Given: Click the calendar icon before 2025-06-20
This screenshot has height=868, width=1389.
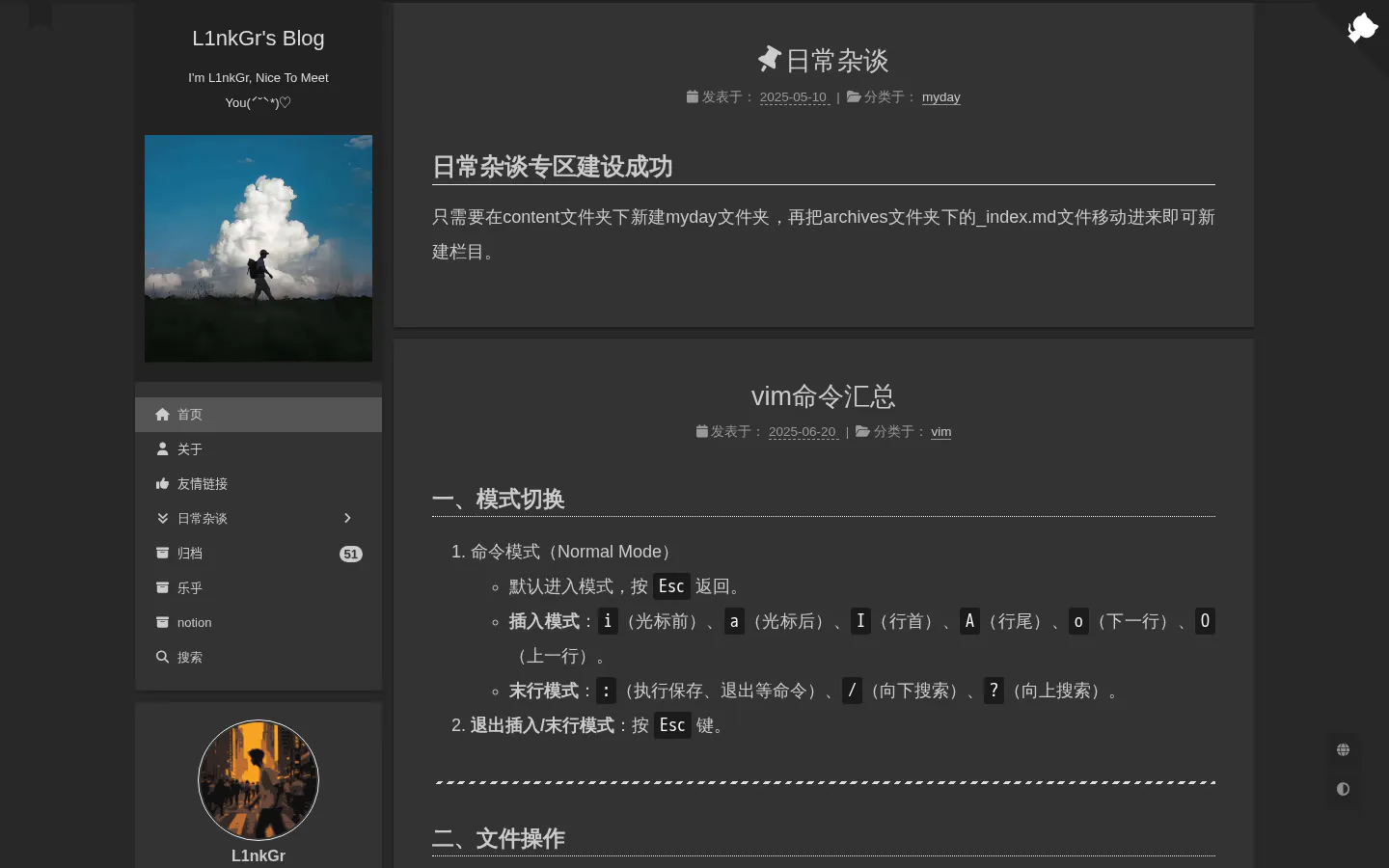Looking at the screenshot, I should [702, 431].
